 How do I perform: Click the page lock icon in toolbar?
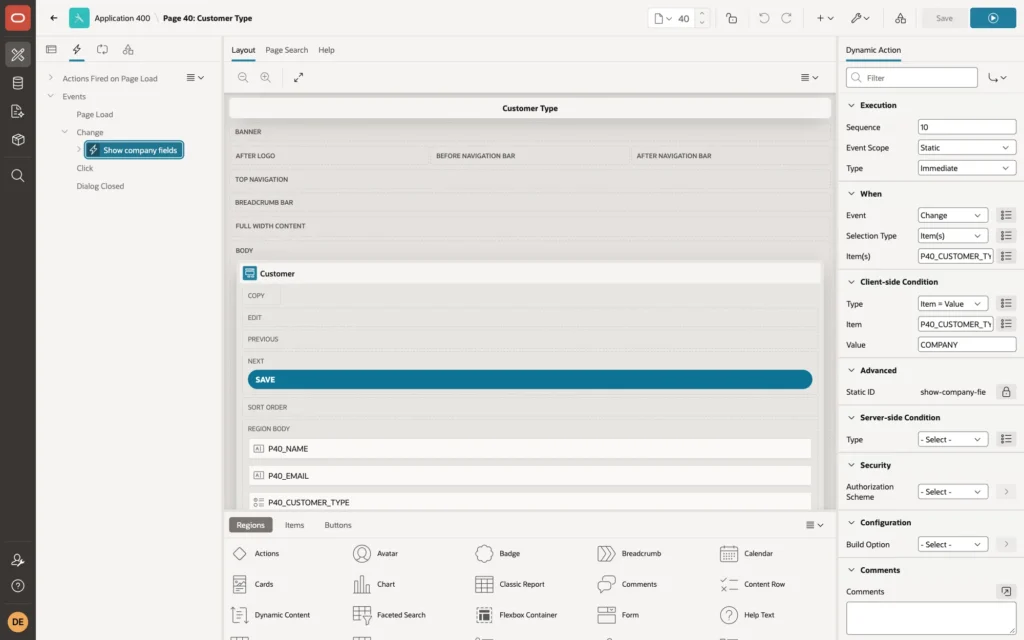coord(731,18)
